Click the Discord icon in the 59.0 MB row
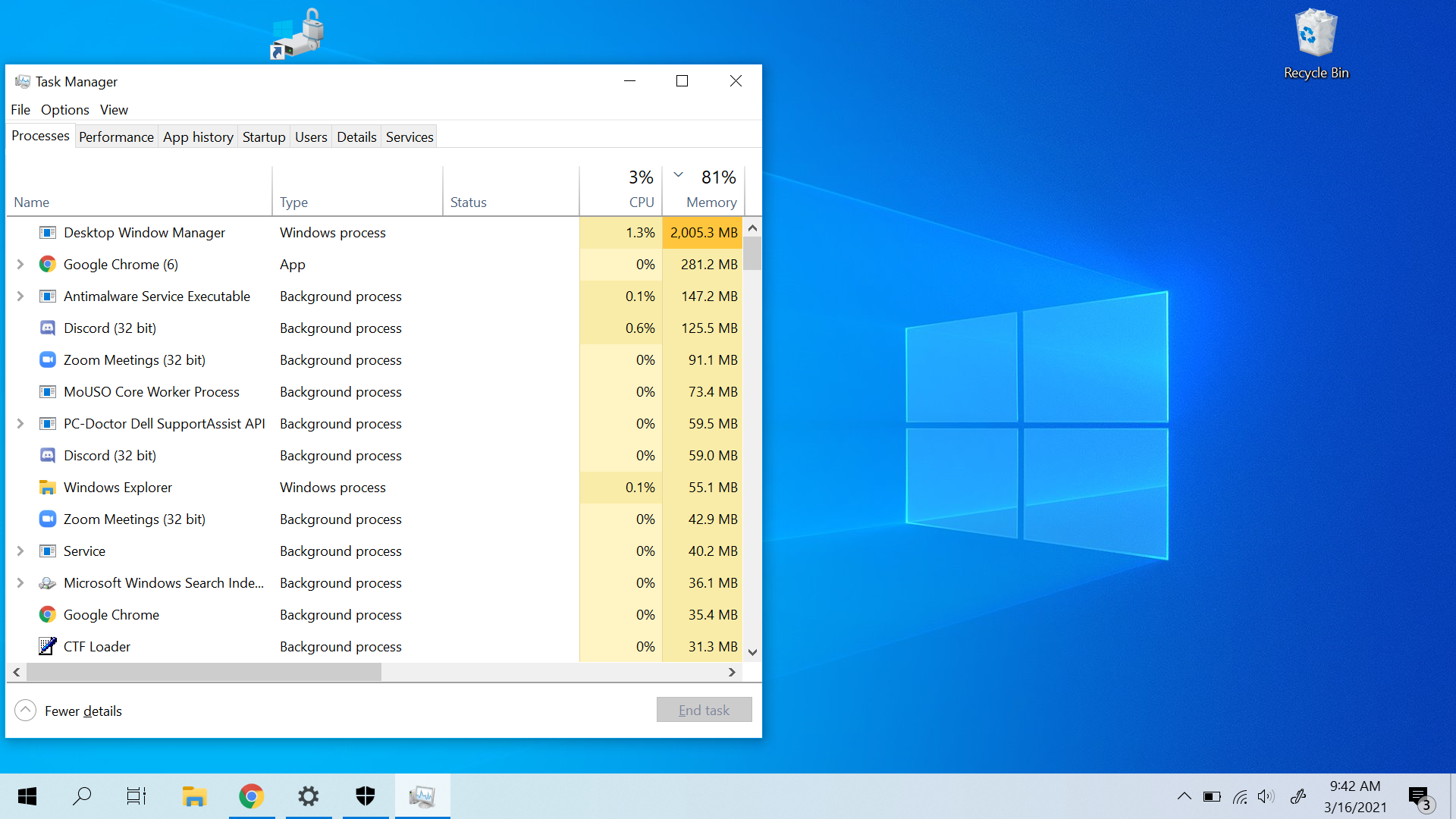This screenshot has height=819, width=1456. point(48,456)
